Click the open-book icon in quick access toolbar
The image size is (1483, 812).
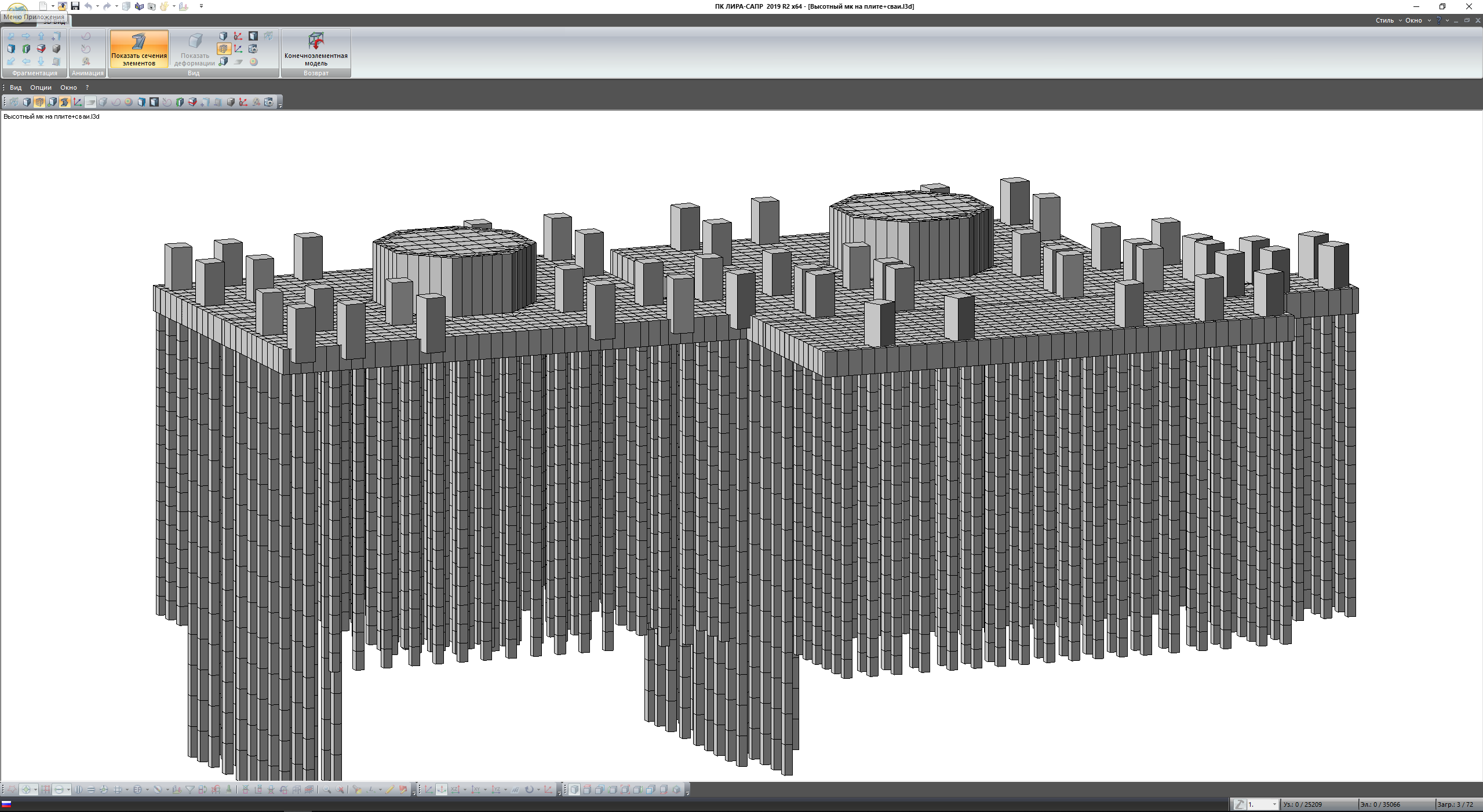pyautogui.click(x=139, y=6)
